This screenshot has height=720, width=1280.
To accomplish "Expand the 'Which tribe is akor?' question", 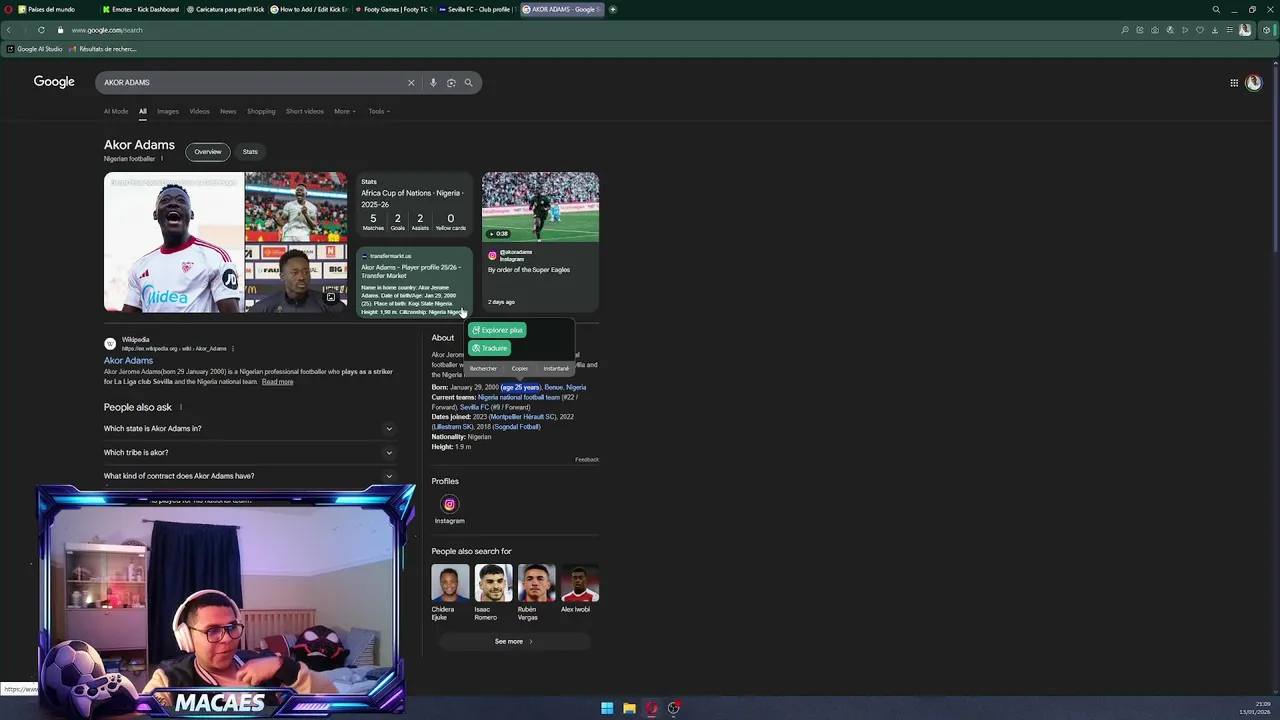I will 250,452.
